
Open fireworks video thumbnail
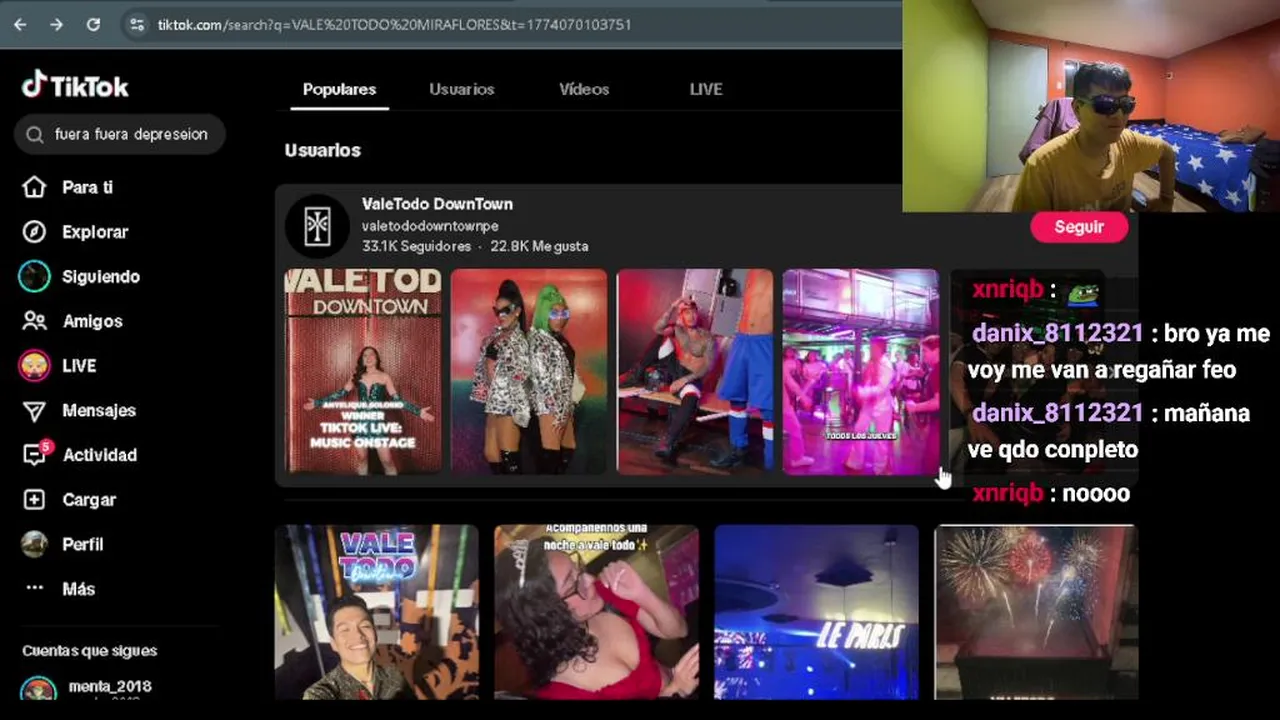pos(1036,612)
